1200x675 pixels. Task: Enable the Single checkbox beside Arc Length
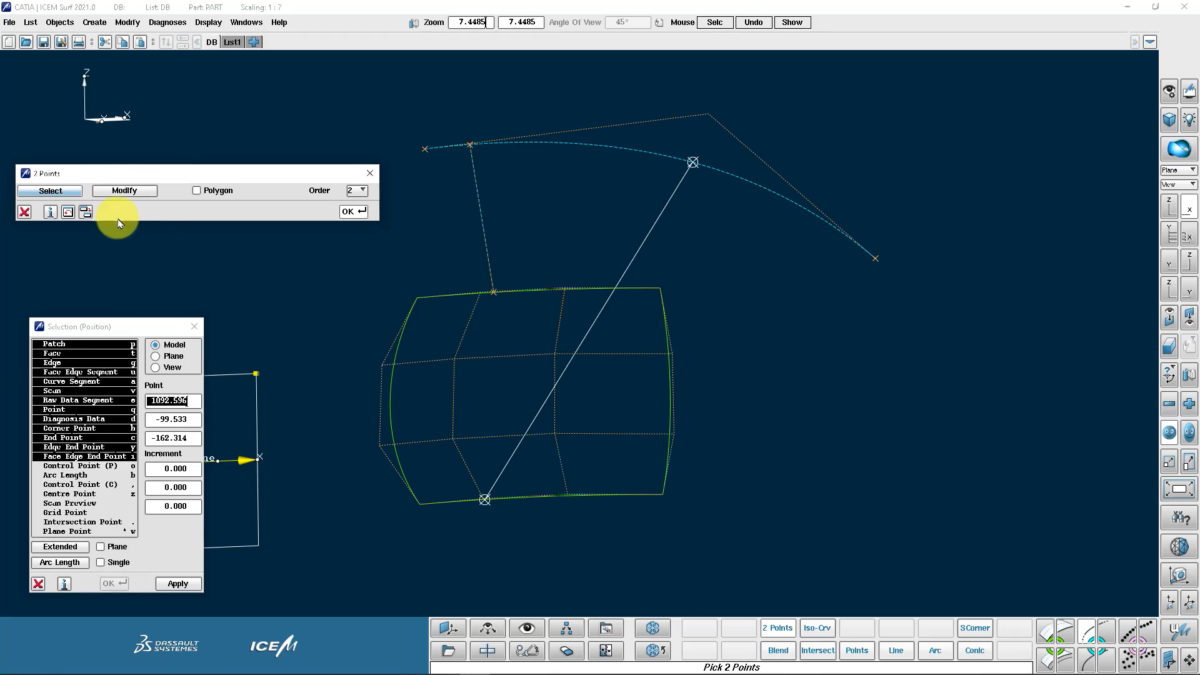coord(100,562)
